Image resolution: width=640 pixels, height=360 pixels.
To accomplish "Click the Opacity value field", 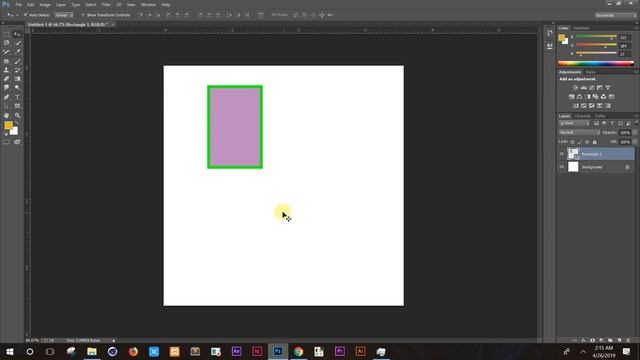I will tap(625, 133).
